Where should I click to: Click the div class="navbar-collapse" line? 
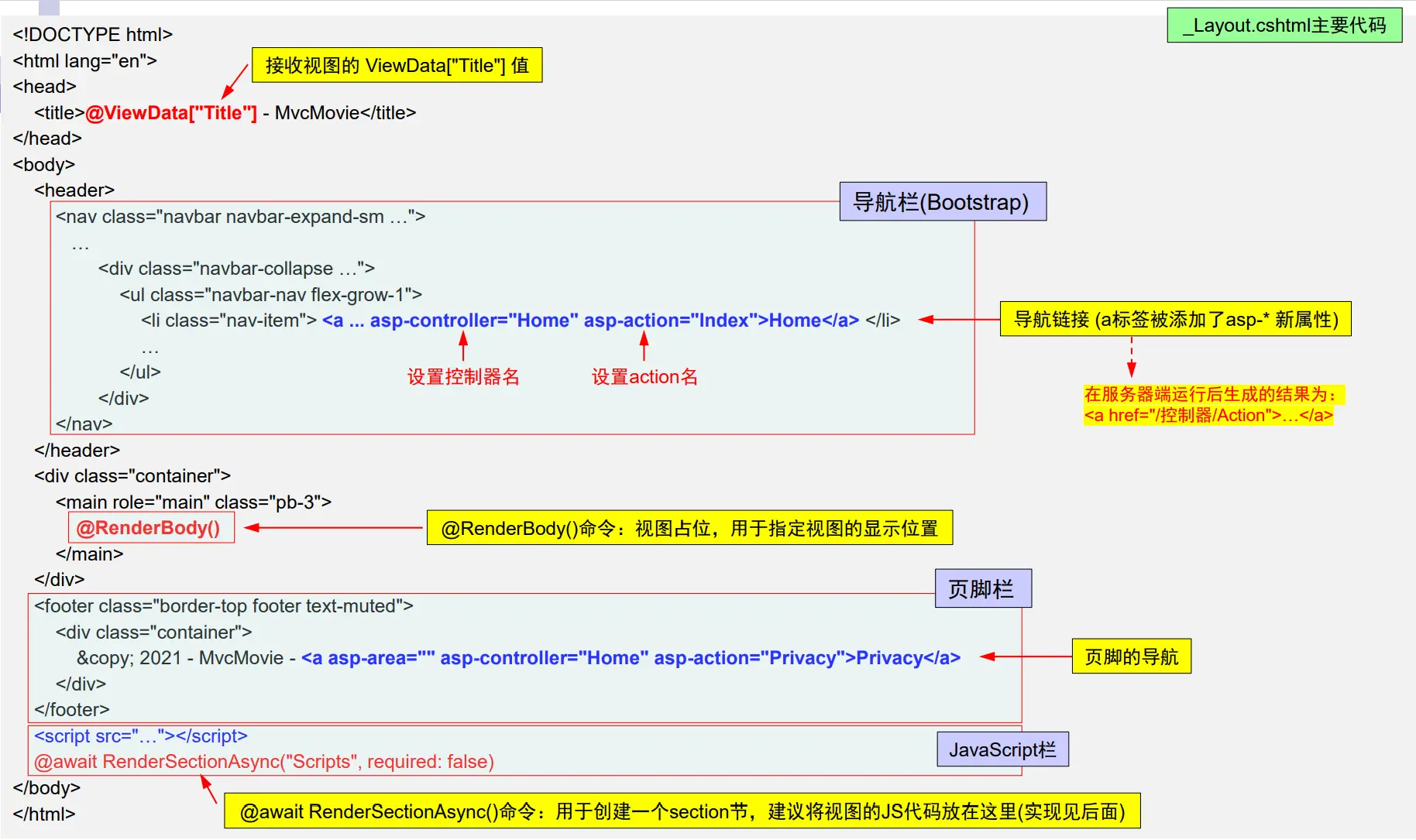(x=236, y=269)
